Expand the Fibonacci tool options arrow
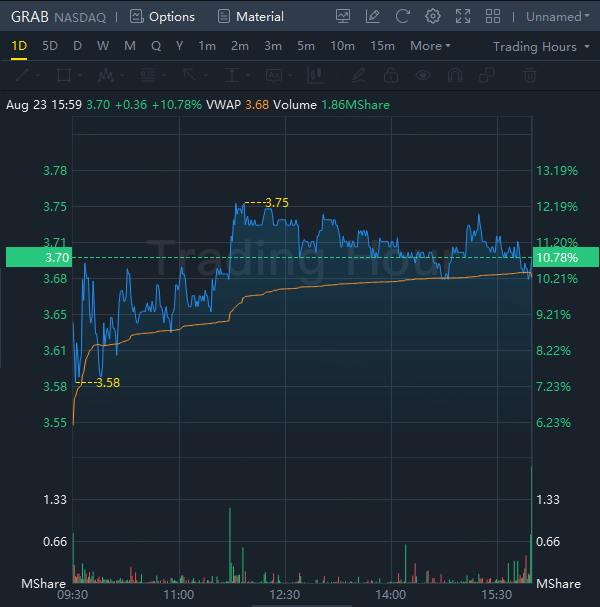600x607 pixels. click(164, 75)
